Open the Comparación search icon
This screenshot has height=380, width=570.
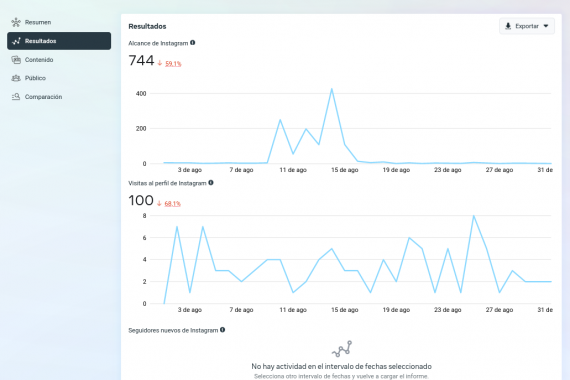pyautogui.click(x=16, y=97)
